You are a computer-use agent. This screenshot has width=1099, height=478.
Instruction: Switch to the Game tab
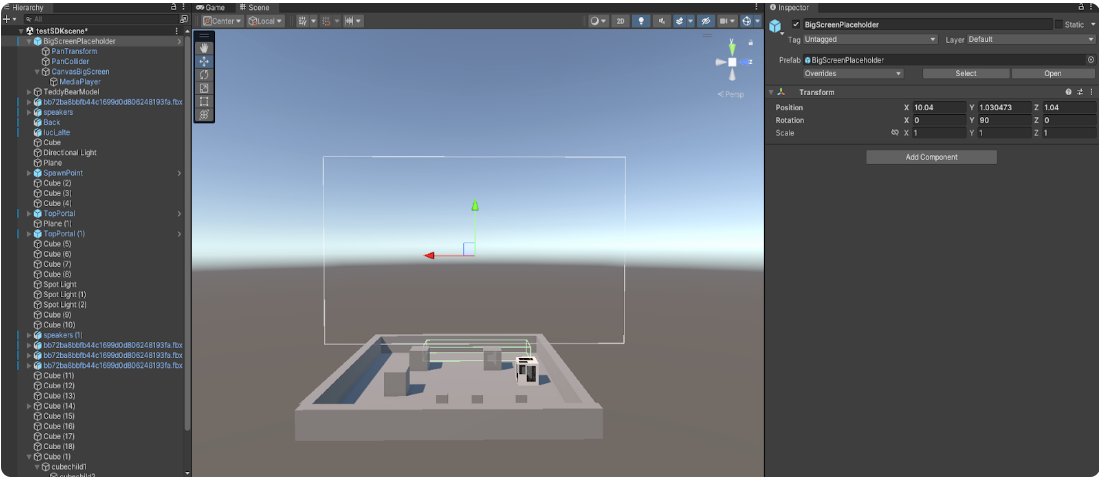[211, 7]
